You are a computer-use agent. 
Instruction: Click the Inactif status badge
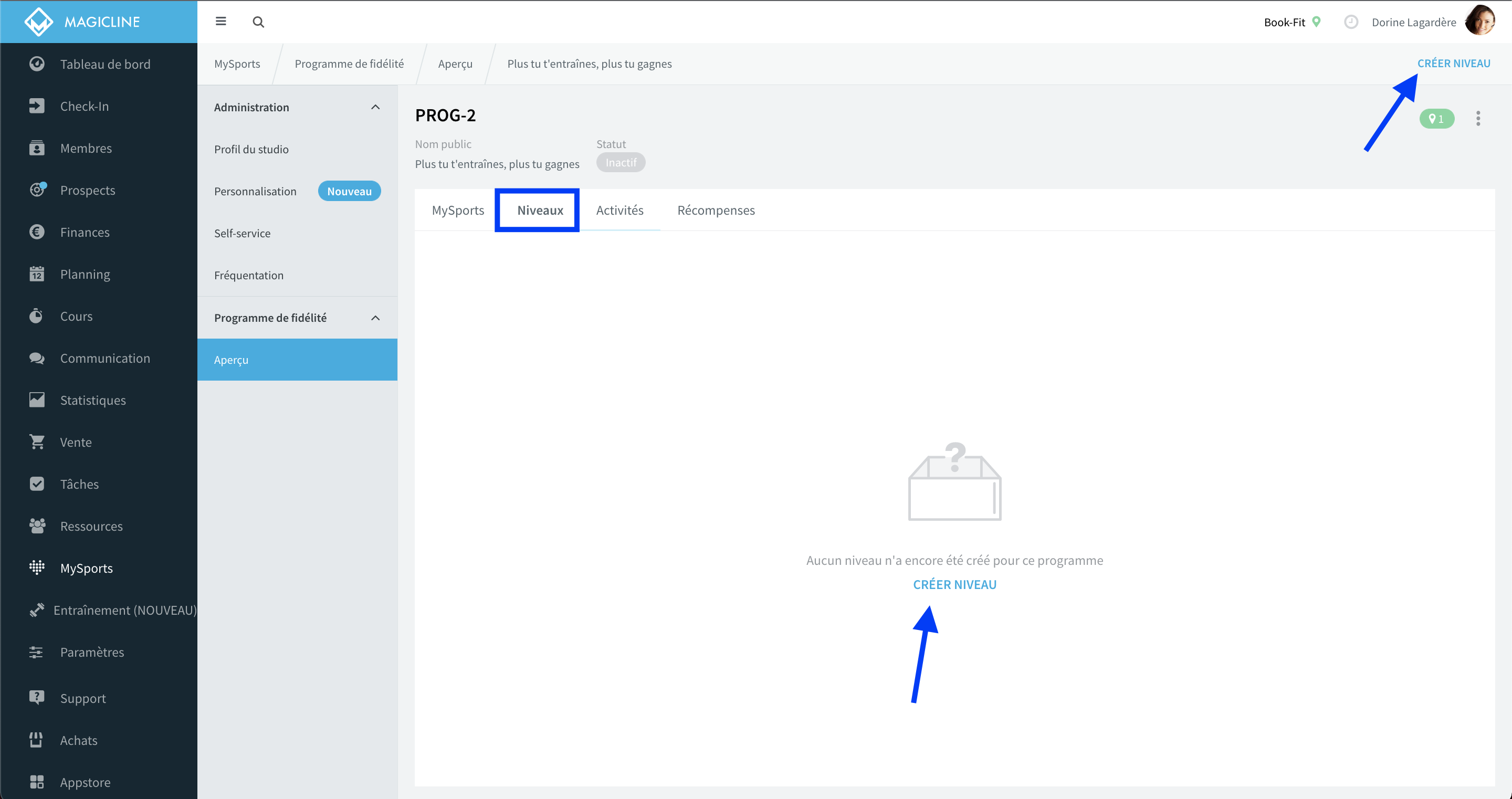pos(621,163)
